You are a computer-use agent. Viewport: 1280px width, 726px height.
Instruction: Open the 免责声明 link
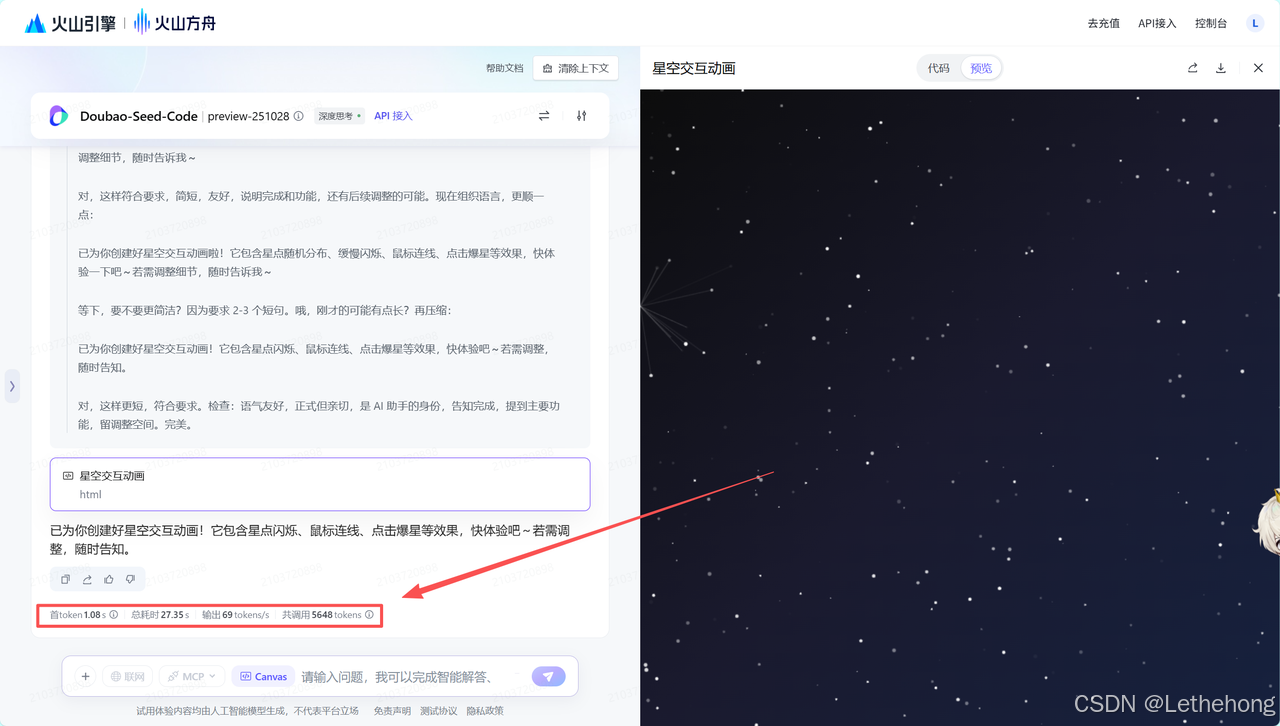392,711
